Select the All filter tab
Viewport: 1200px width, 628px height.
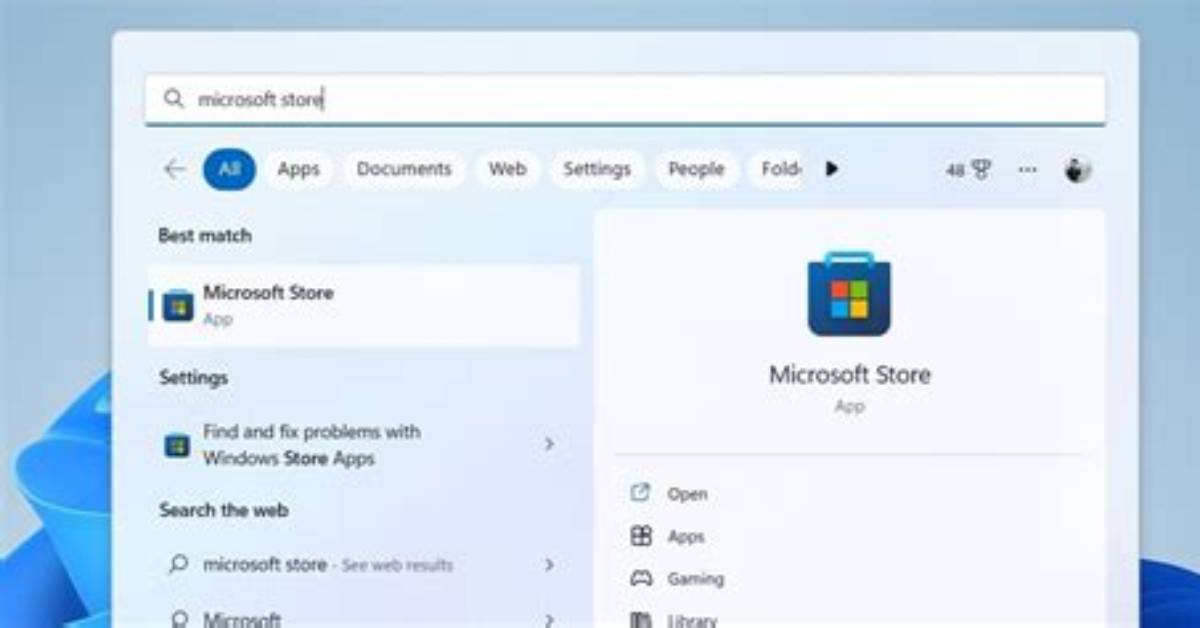click(x=229, y=169)
